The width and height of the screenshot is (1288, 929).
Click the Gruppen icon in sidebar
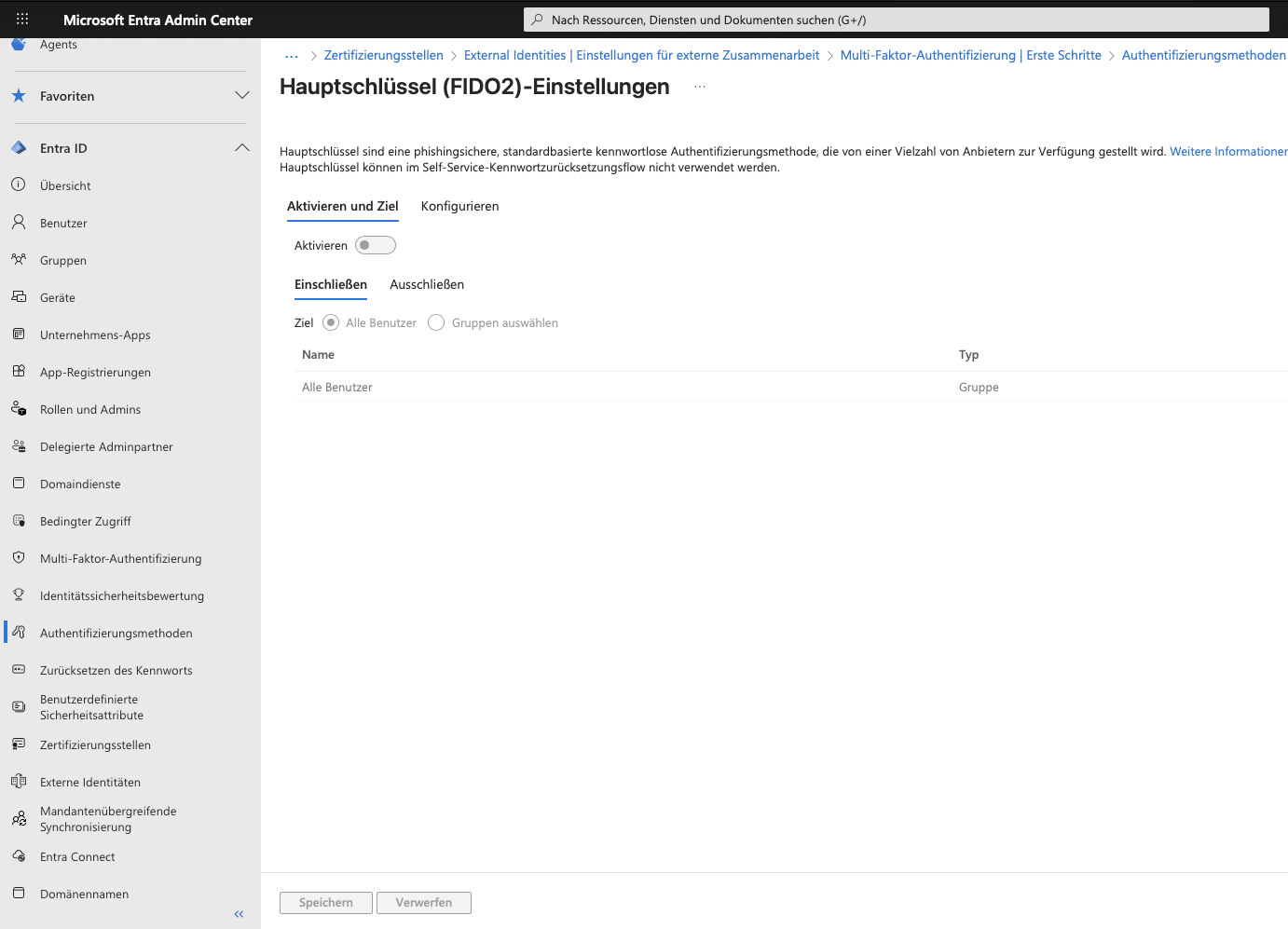click(x=19, y=260)
